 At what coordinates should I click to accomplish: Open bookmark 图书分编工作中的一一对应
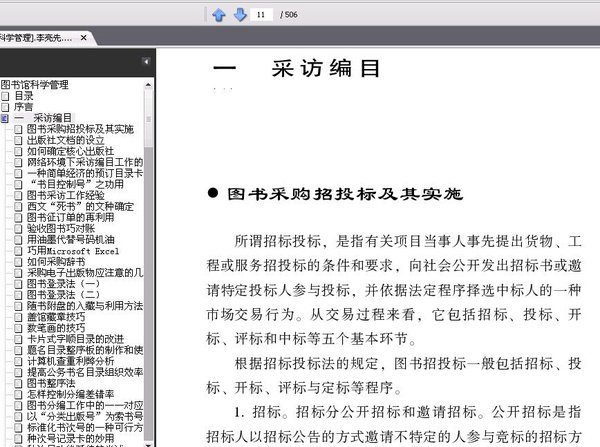(85, 405)
